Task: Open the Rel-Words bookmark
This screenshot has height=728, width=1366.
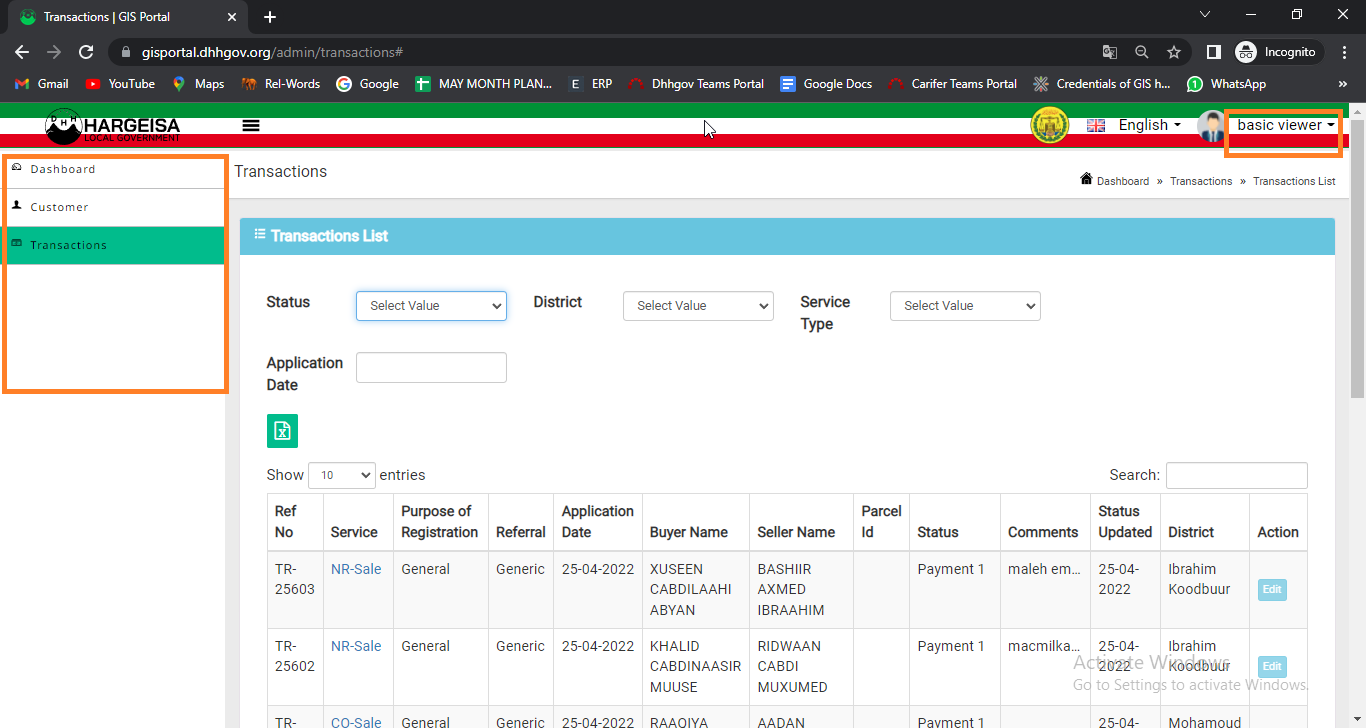Action: click(280, 84)
